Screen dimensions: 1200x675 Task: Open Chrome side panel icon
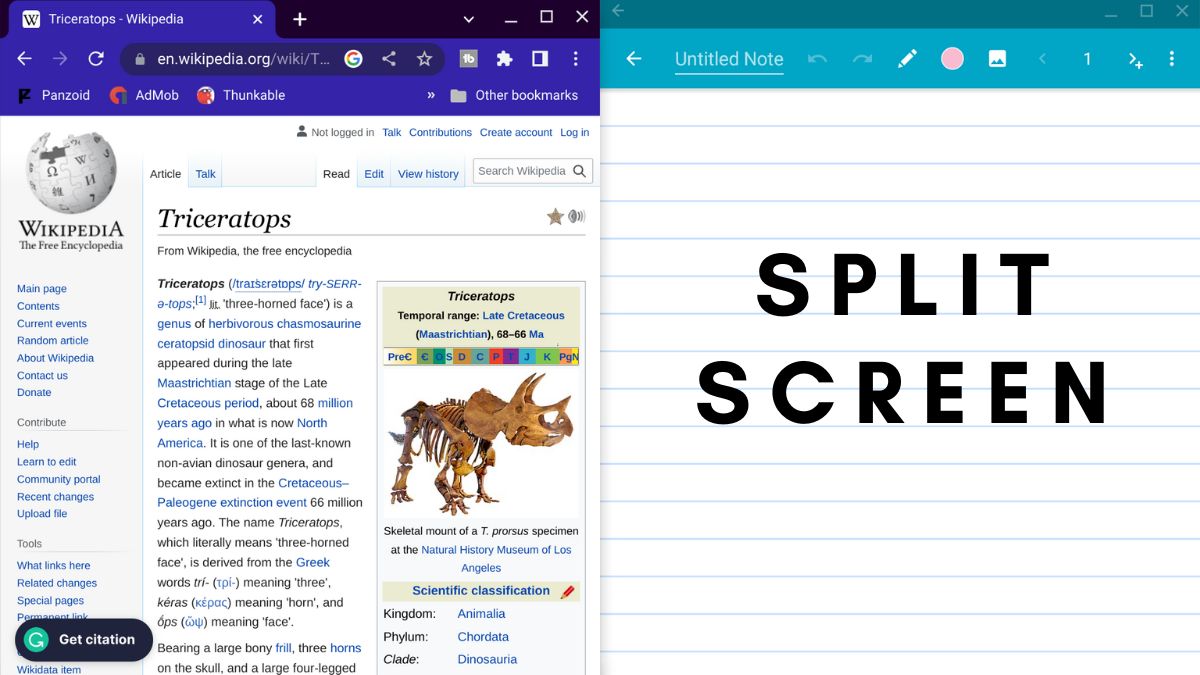[540, 59]
